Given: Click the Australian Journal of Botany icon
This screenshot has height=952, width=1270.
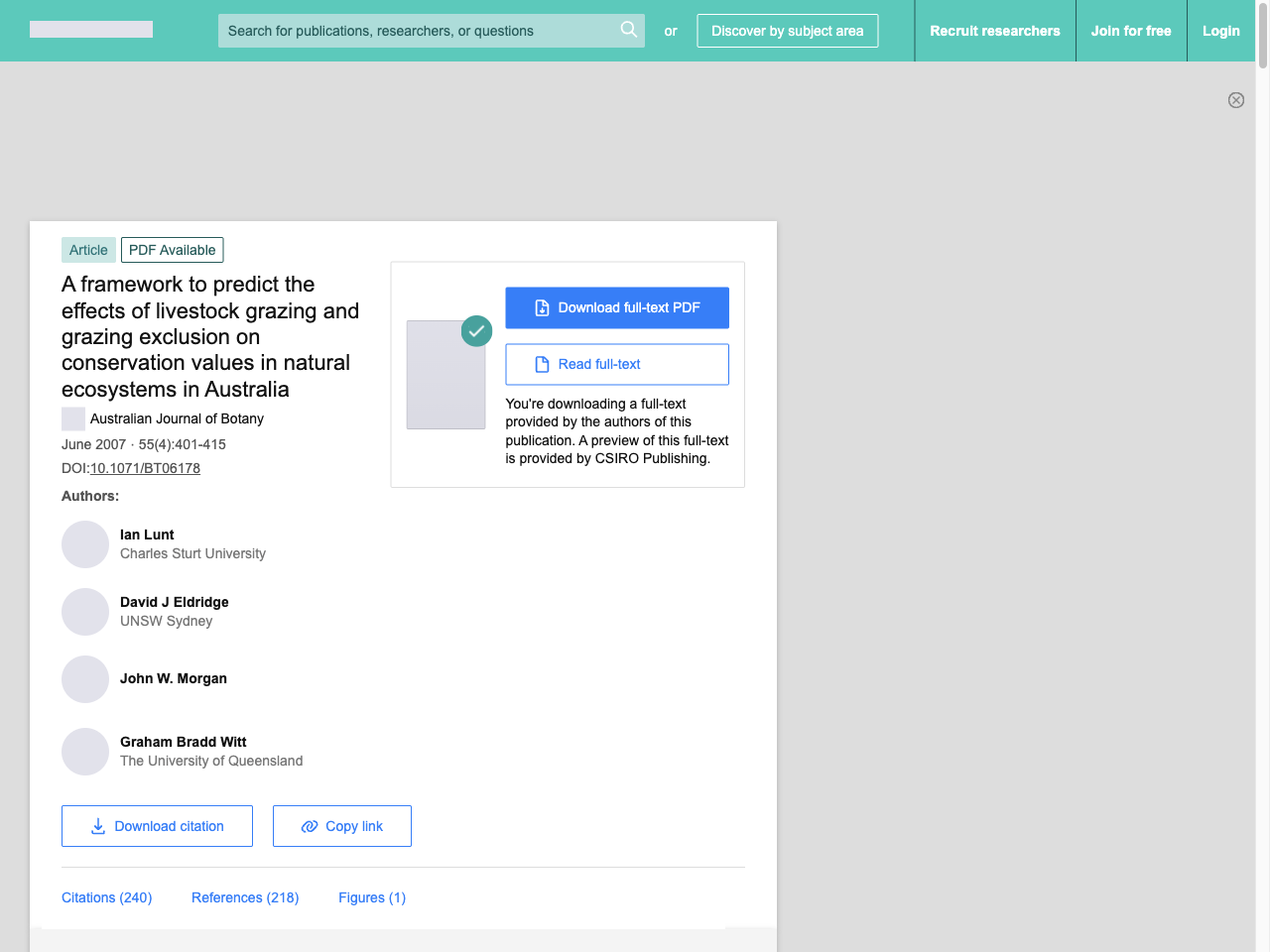Looking at the screenshot, I should click(x=73, y=418).
